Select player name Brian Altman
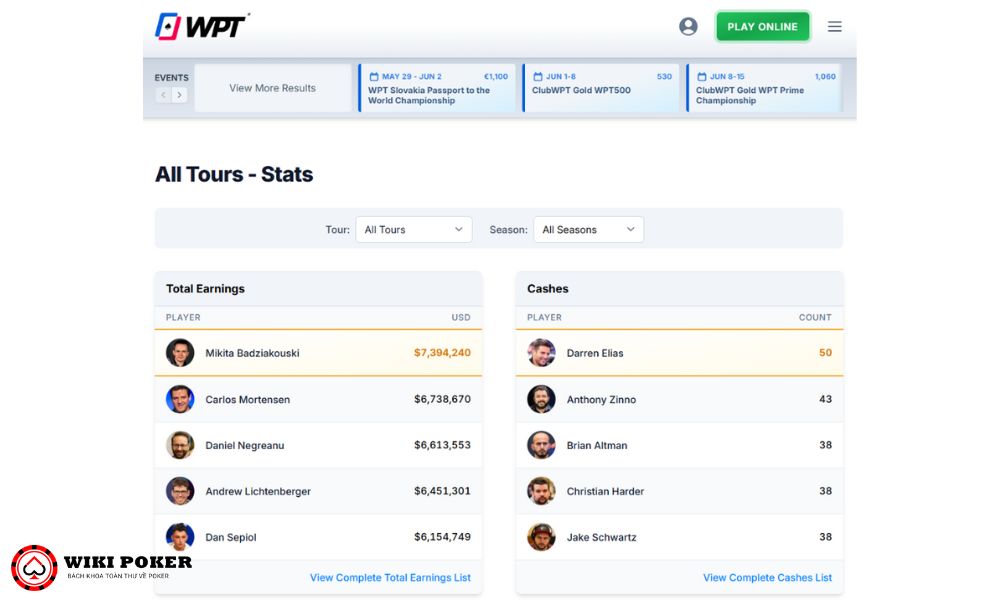 click(597, 446)
